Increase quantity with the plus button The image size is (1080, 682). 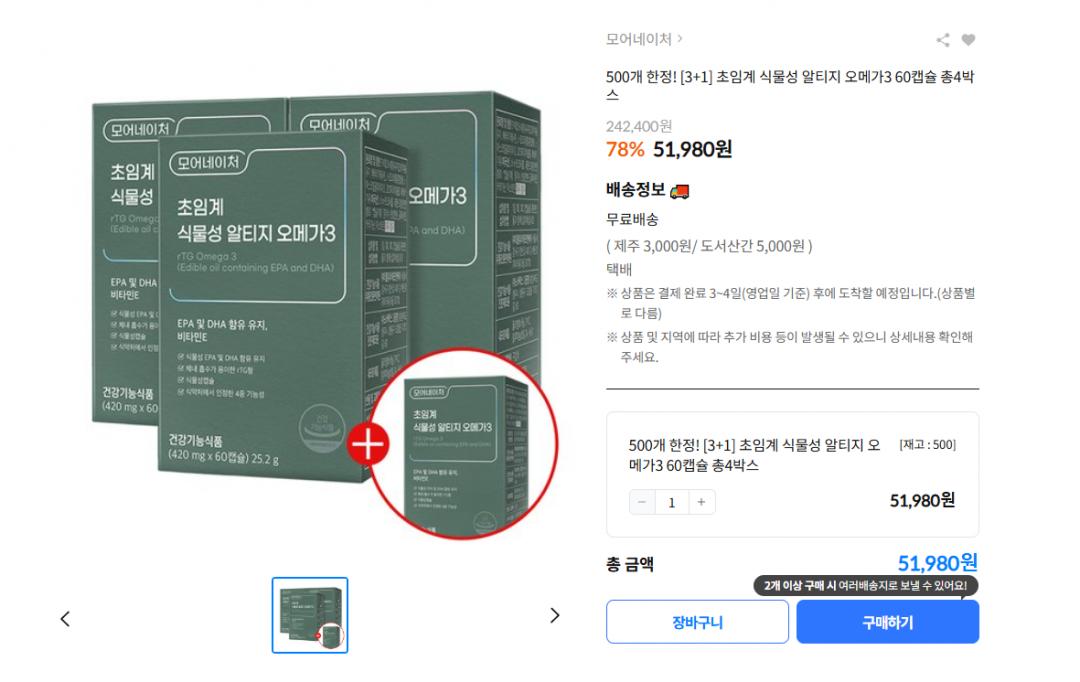coord(701,502)
